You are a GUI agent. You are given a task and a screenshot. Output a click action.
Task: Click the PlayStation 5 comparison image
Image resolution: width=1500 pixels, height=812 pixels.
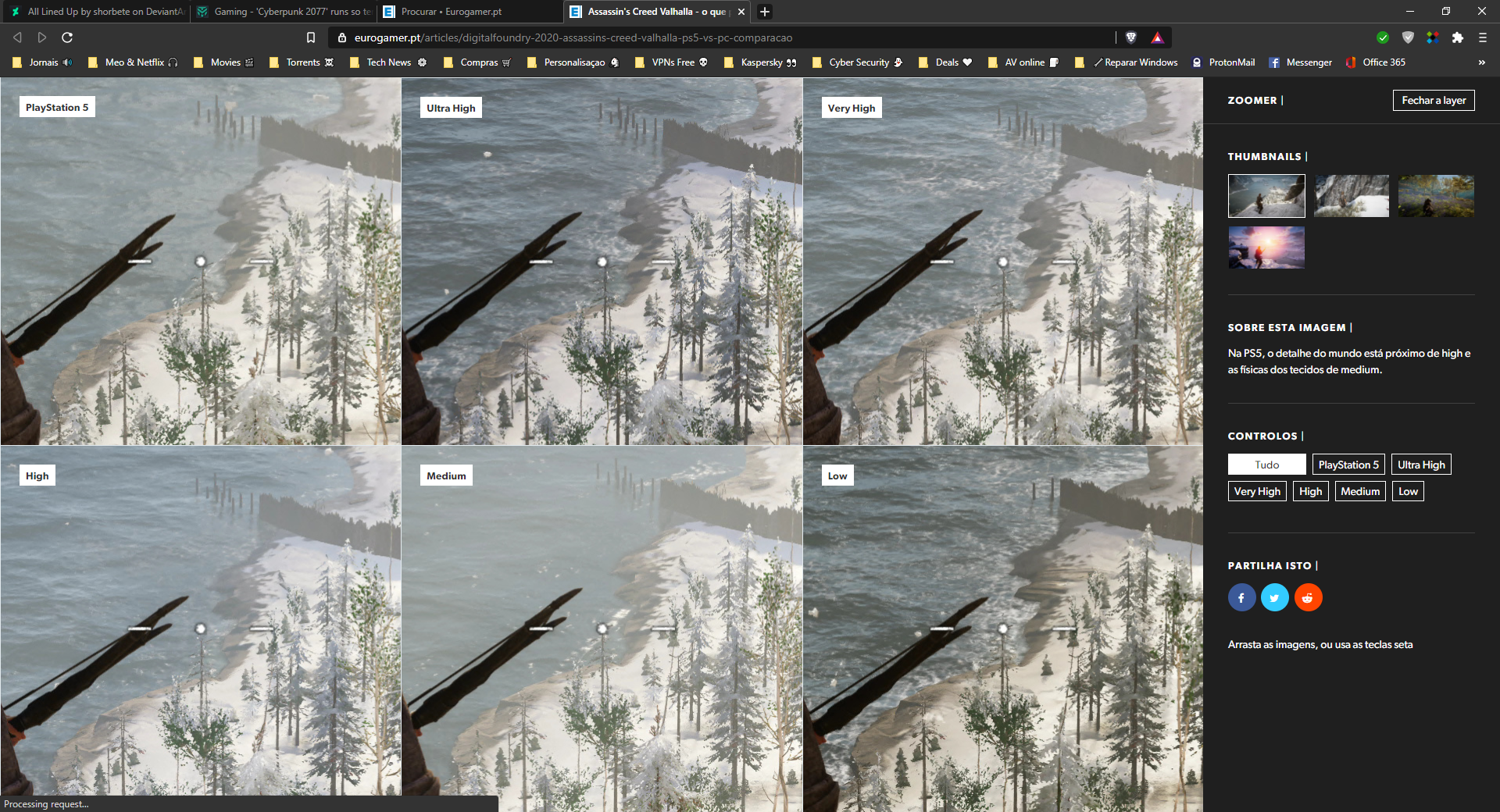pyautogui.click(x=201, y=262)
